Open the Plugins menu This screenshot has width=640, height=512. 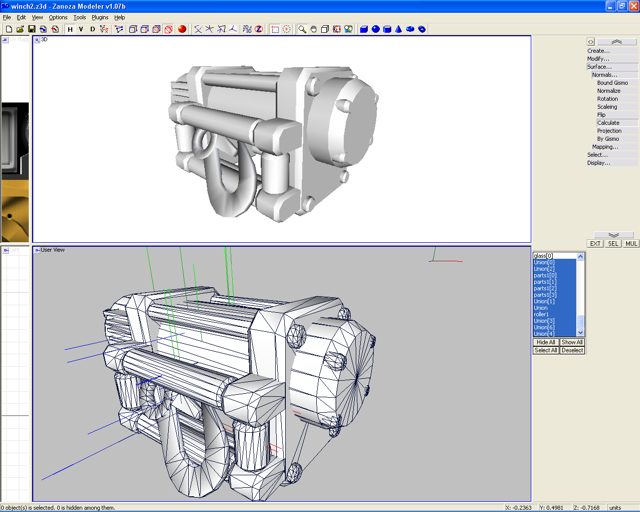(x=100, y=17)
